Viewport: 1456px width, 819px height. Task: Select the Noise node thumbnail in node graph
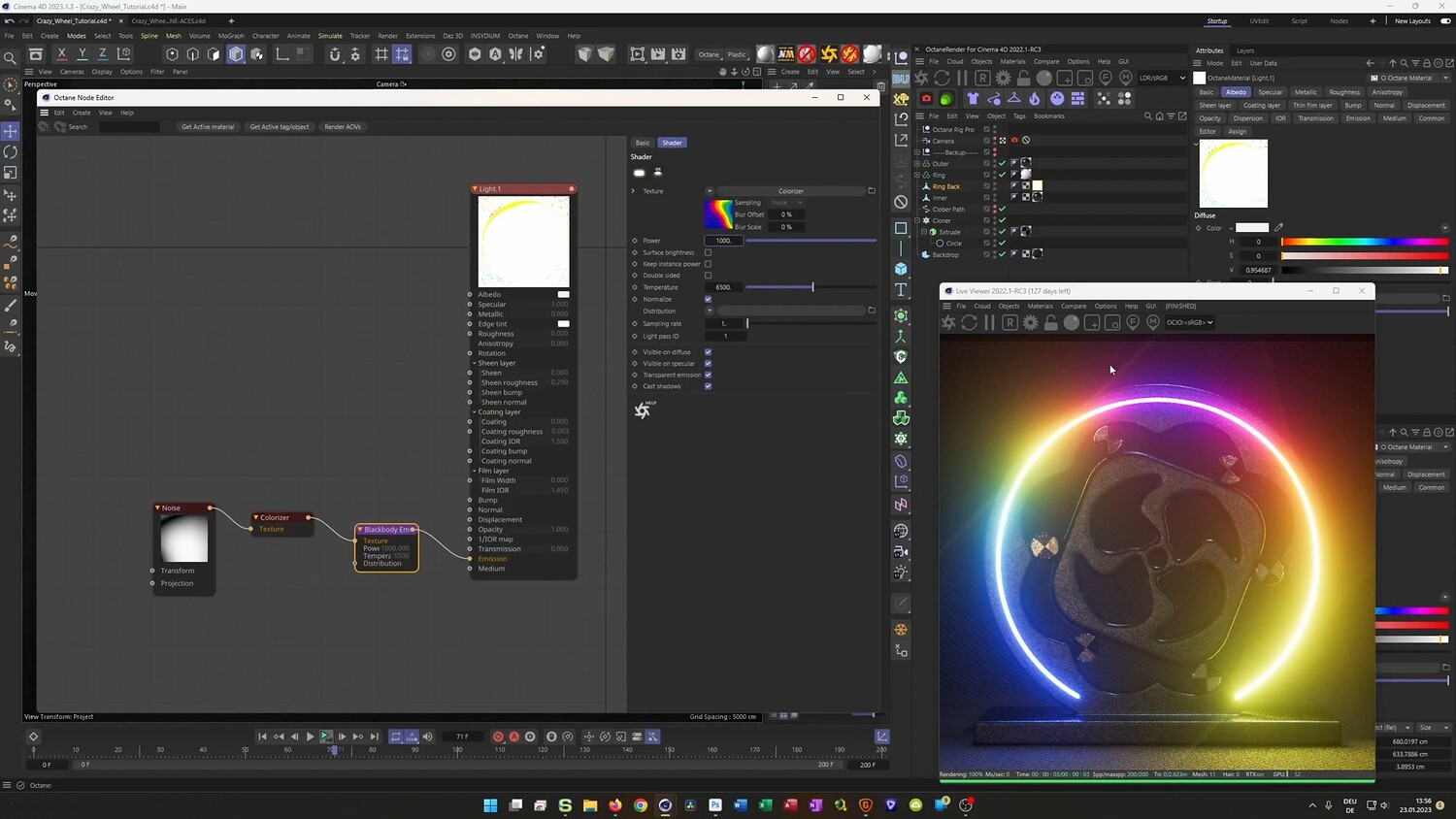point(182,539)
